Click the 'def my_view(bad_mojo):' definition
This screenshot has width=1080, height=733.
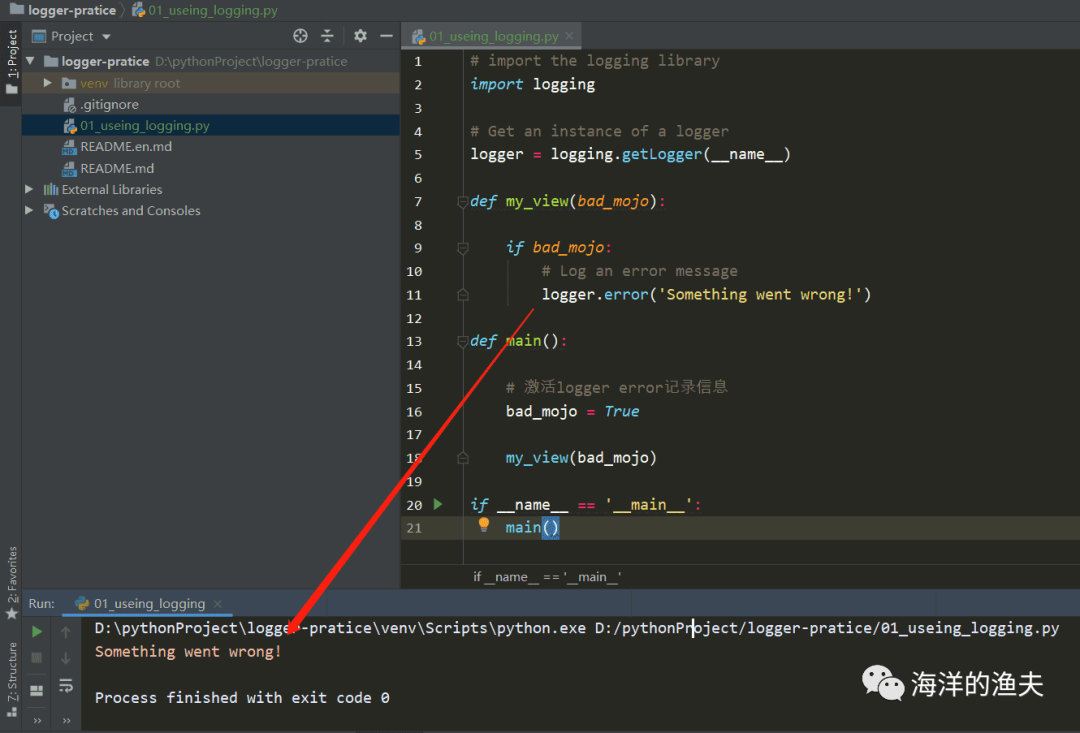(x=568, y=201)
